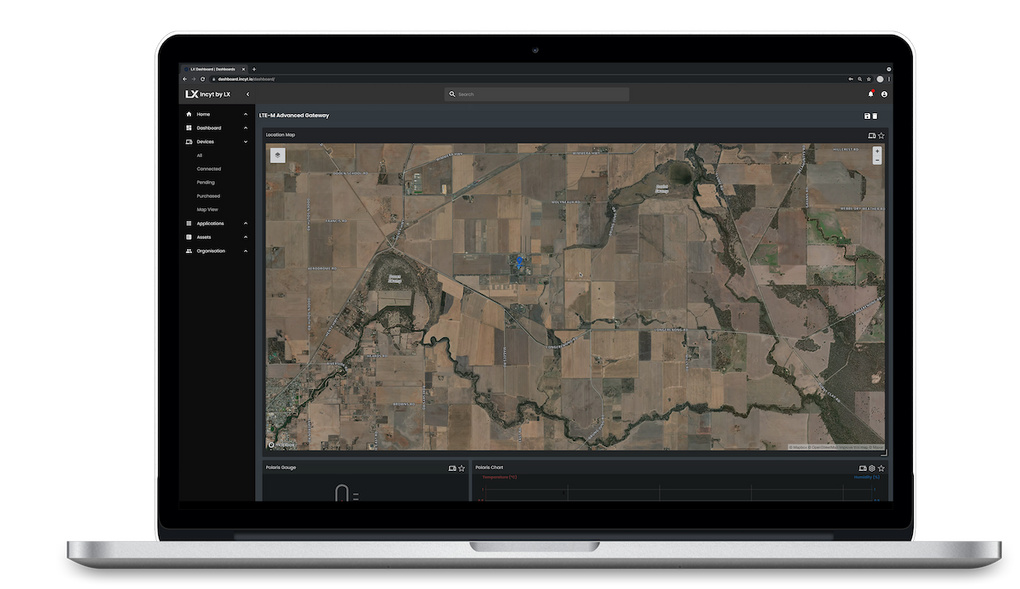Select Map View in Devices submenu
Screen dimensions: 1020x589
(x=207, y=210)
